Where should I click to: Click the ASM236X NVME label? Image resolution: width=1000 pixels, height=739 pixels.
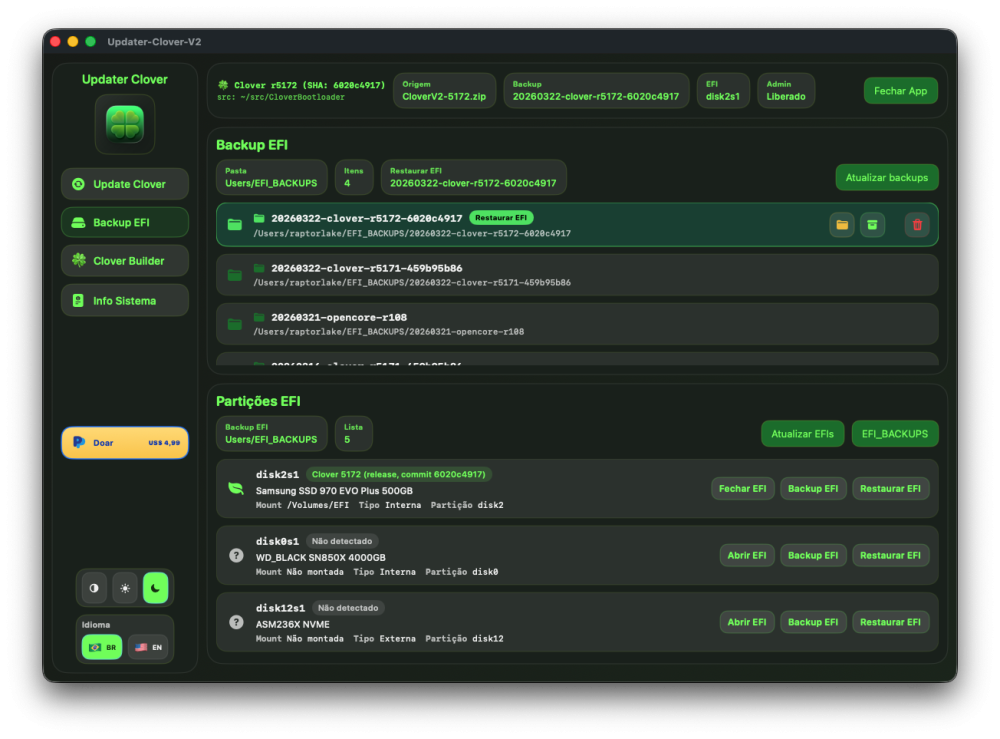(293, 625)
